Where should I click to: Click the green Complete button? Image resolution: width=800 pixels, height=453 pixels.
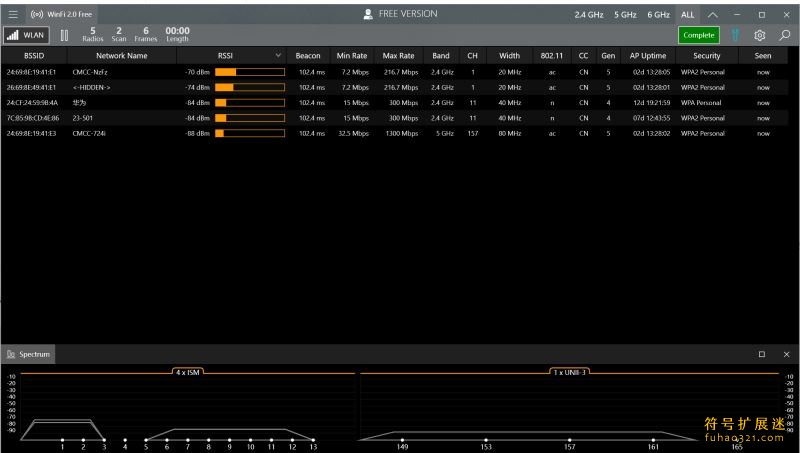coord(698,35)
